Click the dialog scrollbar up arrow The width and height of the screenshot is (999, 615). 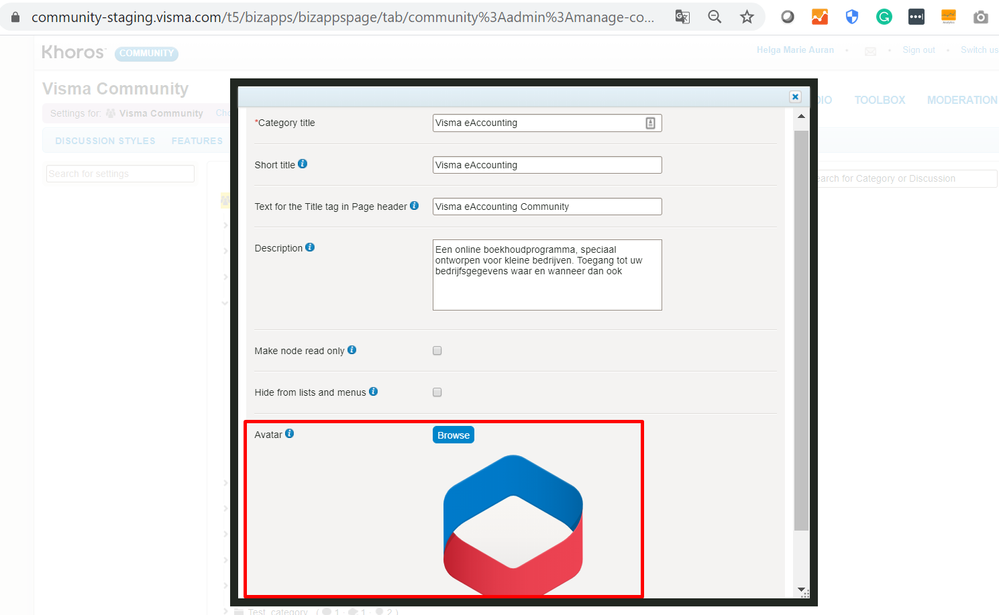tap(801, 117)
